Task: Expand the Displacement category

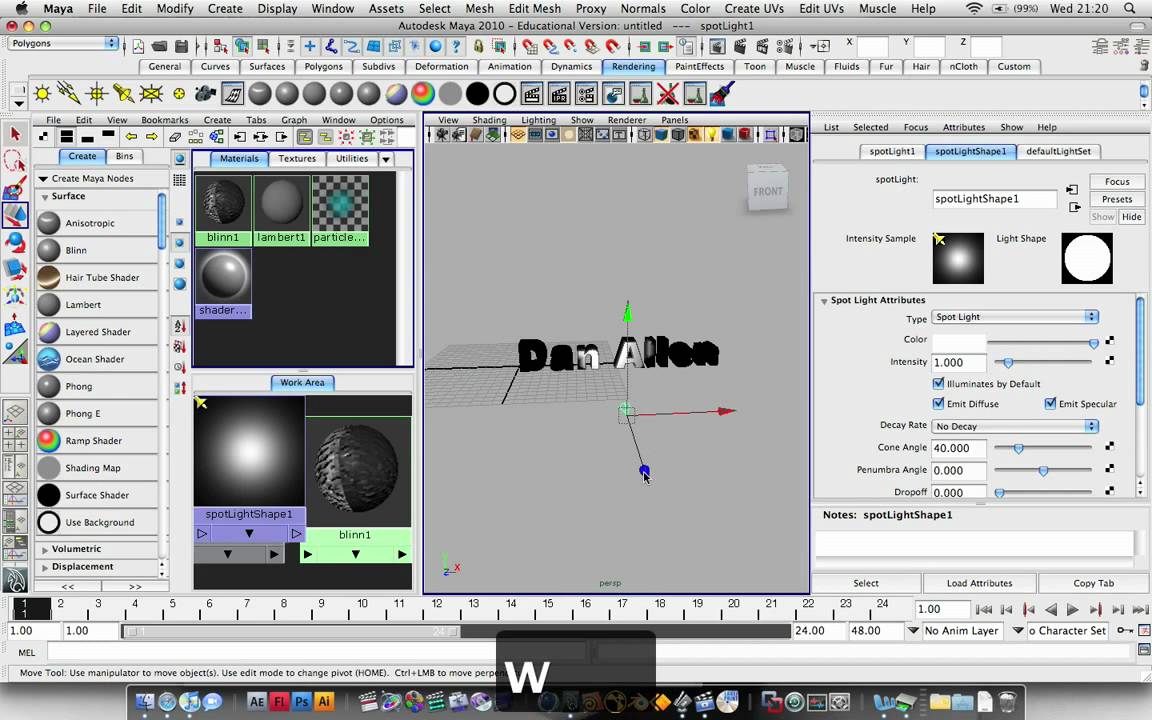Action: 45,567
